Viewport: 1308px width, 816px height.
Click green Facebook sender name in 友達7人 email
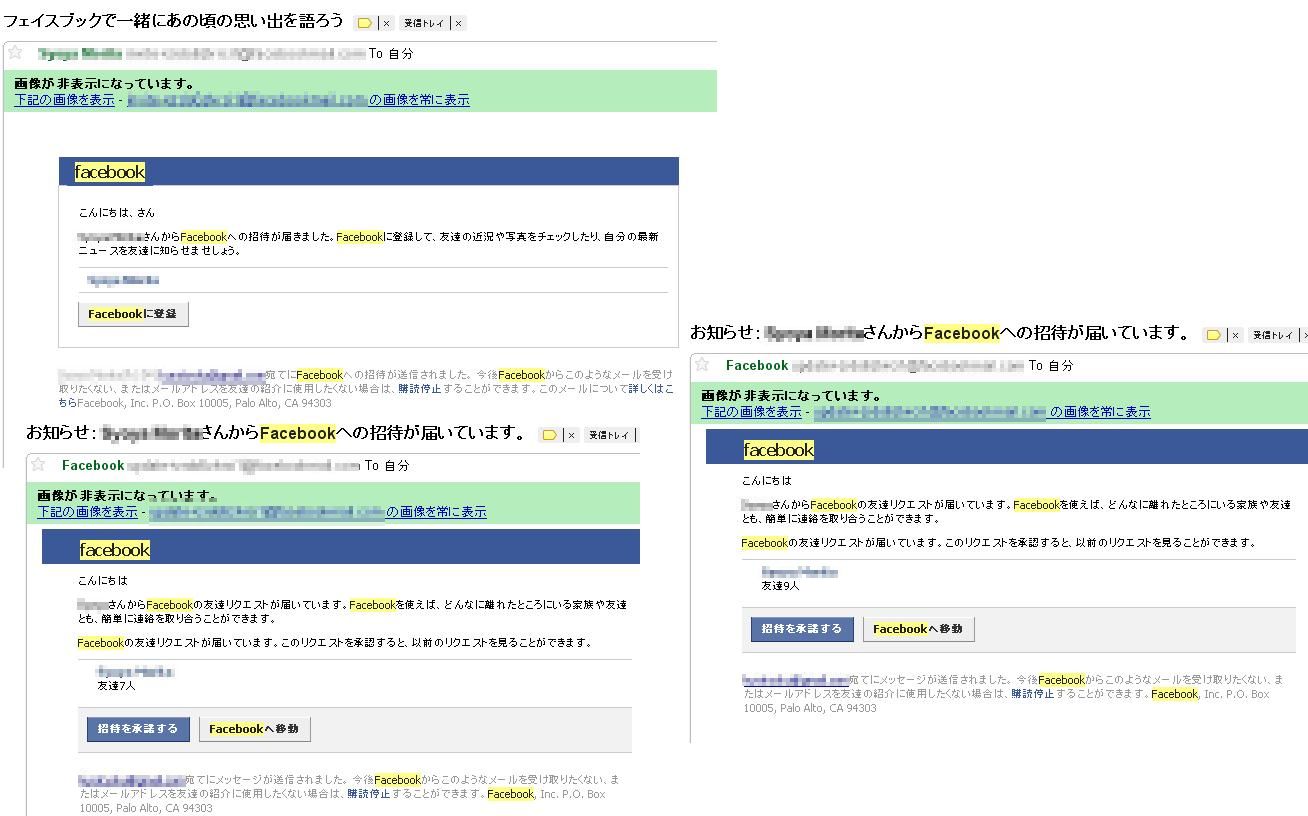point(93,465)
